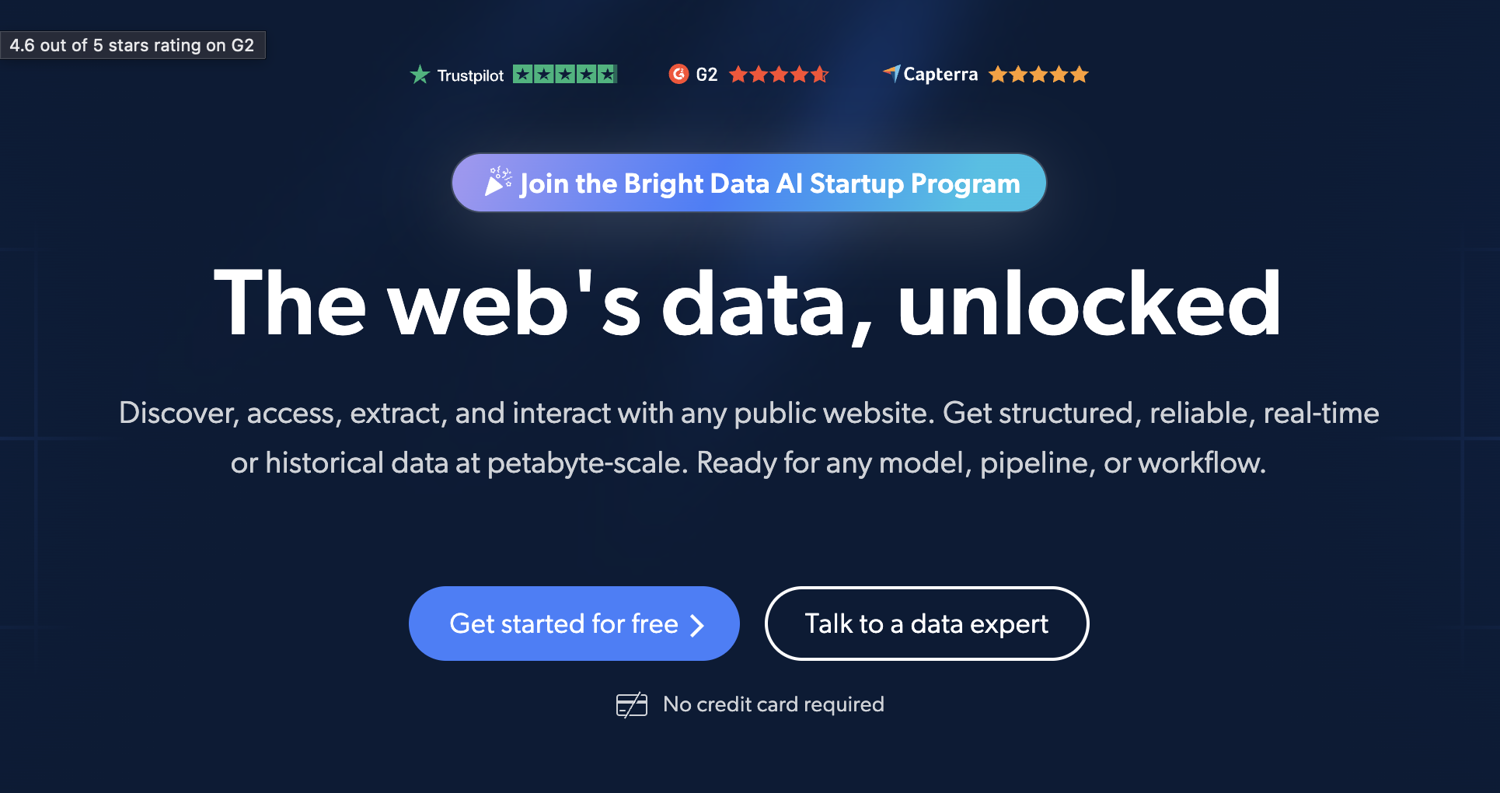Image resolution: width=1500 pixels, height=793 pixels.
Task: Click the Trustpilot brand name text
Action: click(470, 73)
